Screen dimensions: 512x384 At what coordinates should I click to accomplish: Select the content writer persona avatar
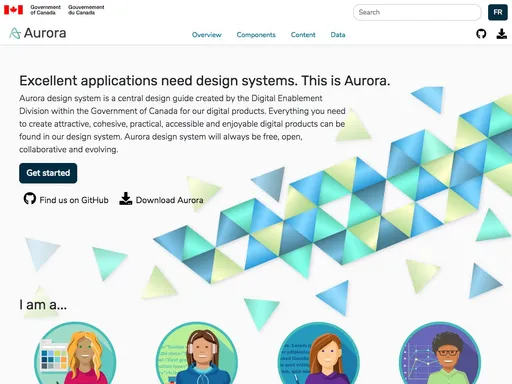[318, 353]
